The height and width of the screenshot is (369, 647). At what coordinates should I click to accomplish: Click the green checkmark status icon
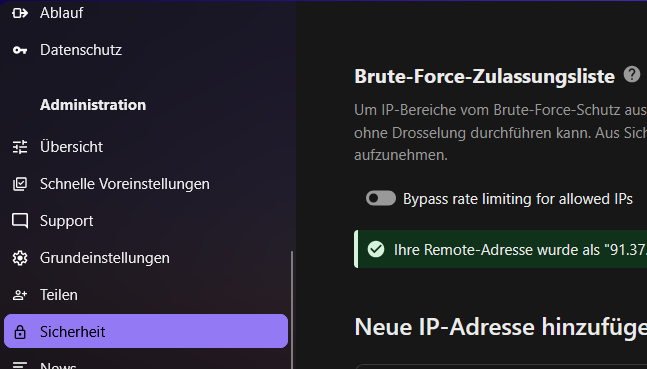point(376,249)
